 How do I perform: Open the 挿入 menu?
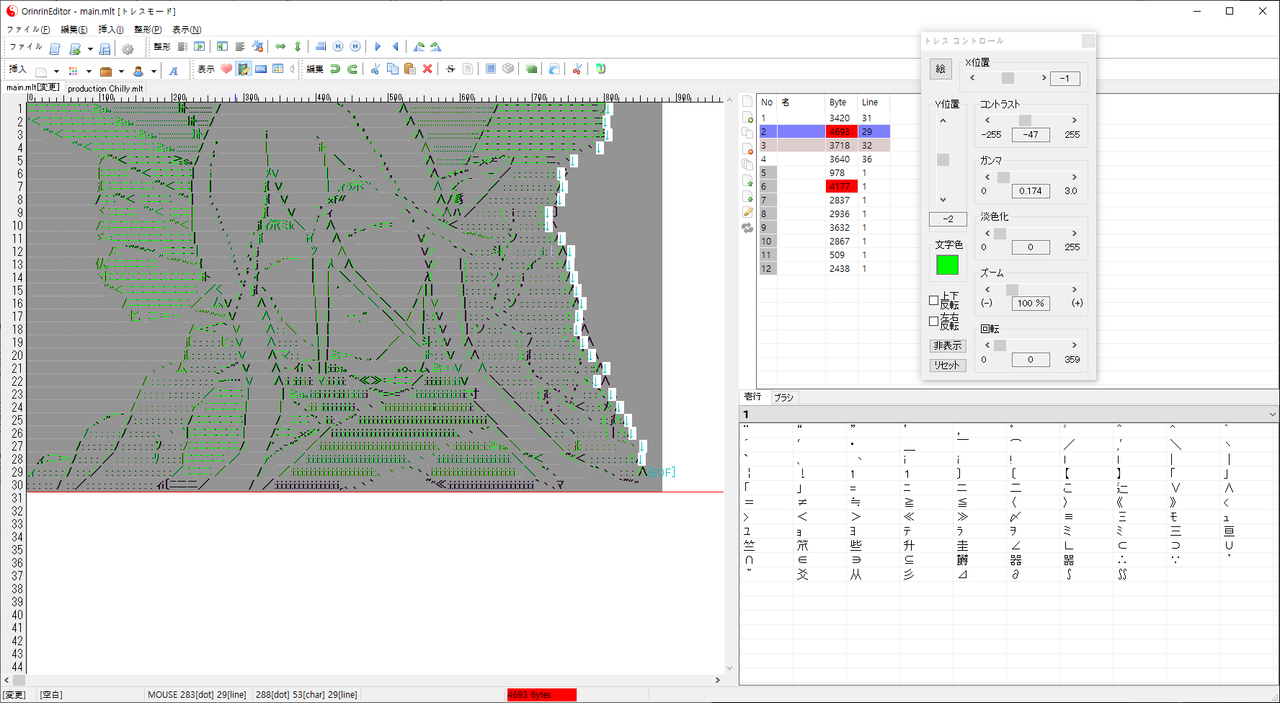pos(111,30)
